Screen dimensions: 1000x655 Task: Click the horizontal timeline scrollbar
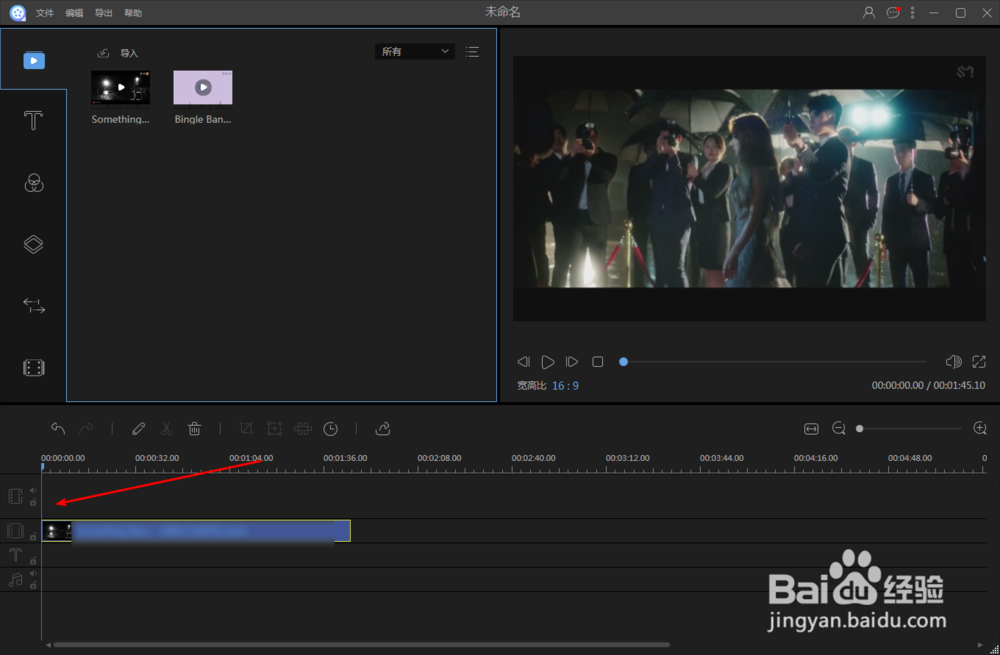[362, 645]
